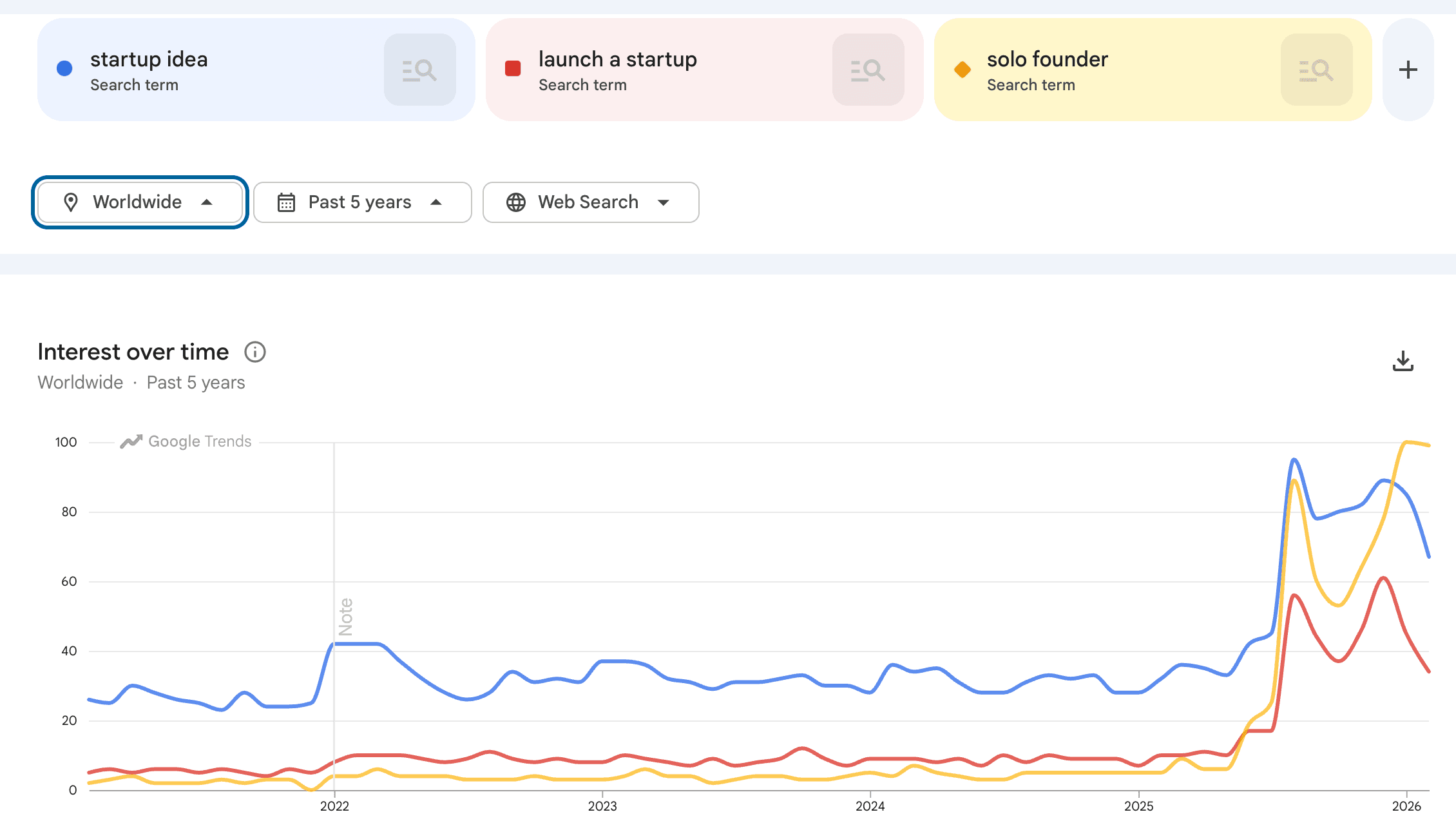Click the Google Trends logo on the chart
Screen dimensions: 1456x830
(186, 441)
